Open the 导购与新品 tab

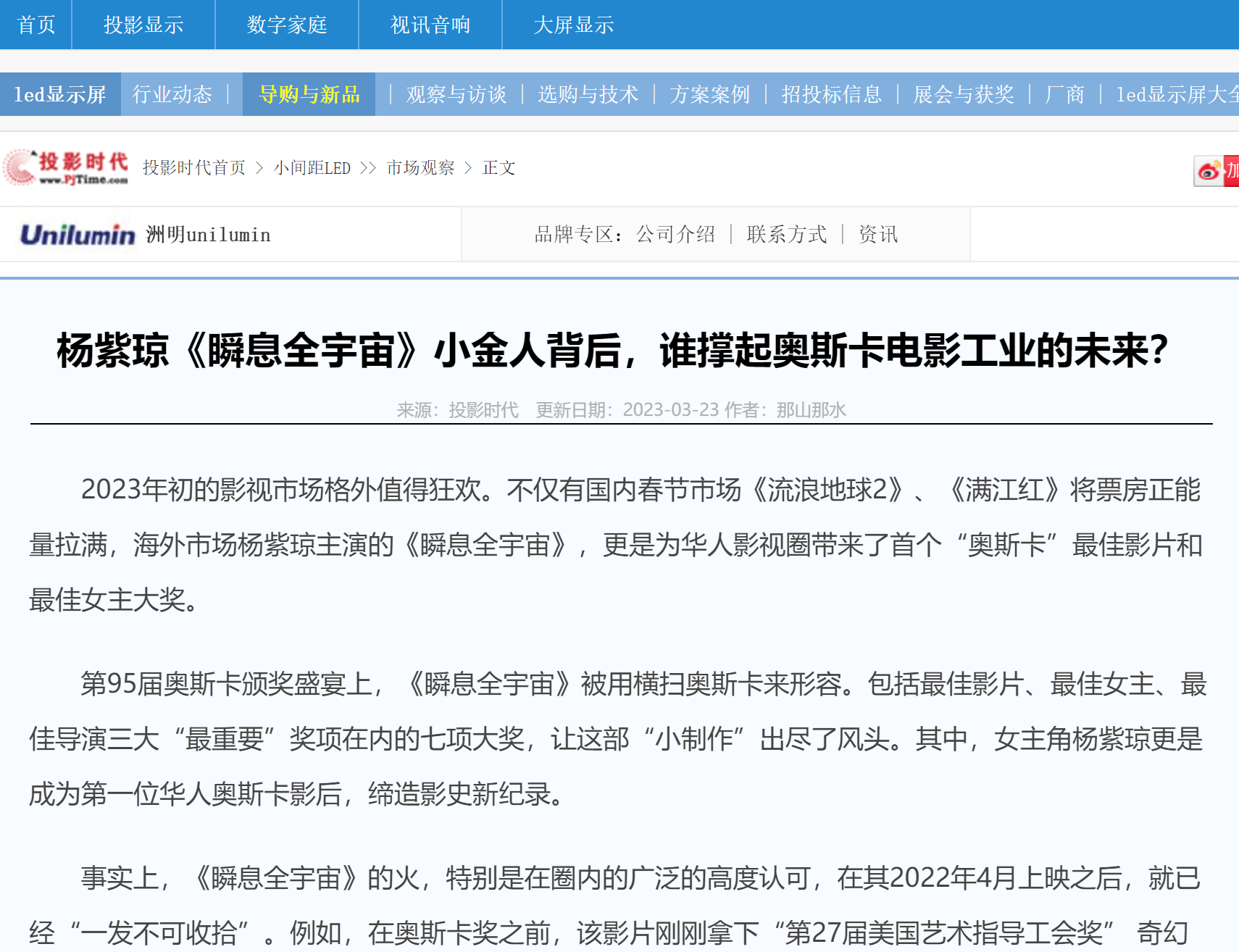[309, 94]
